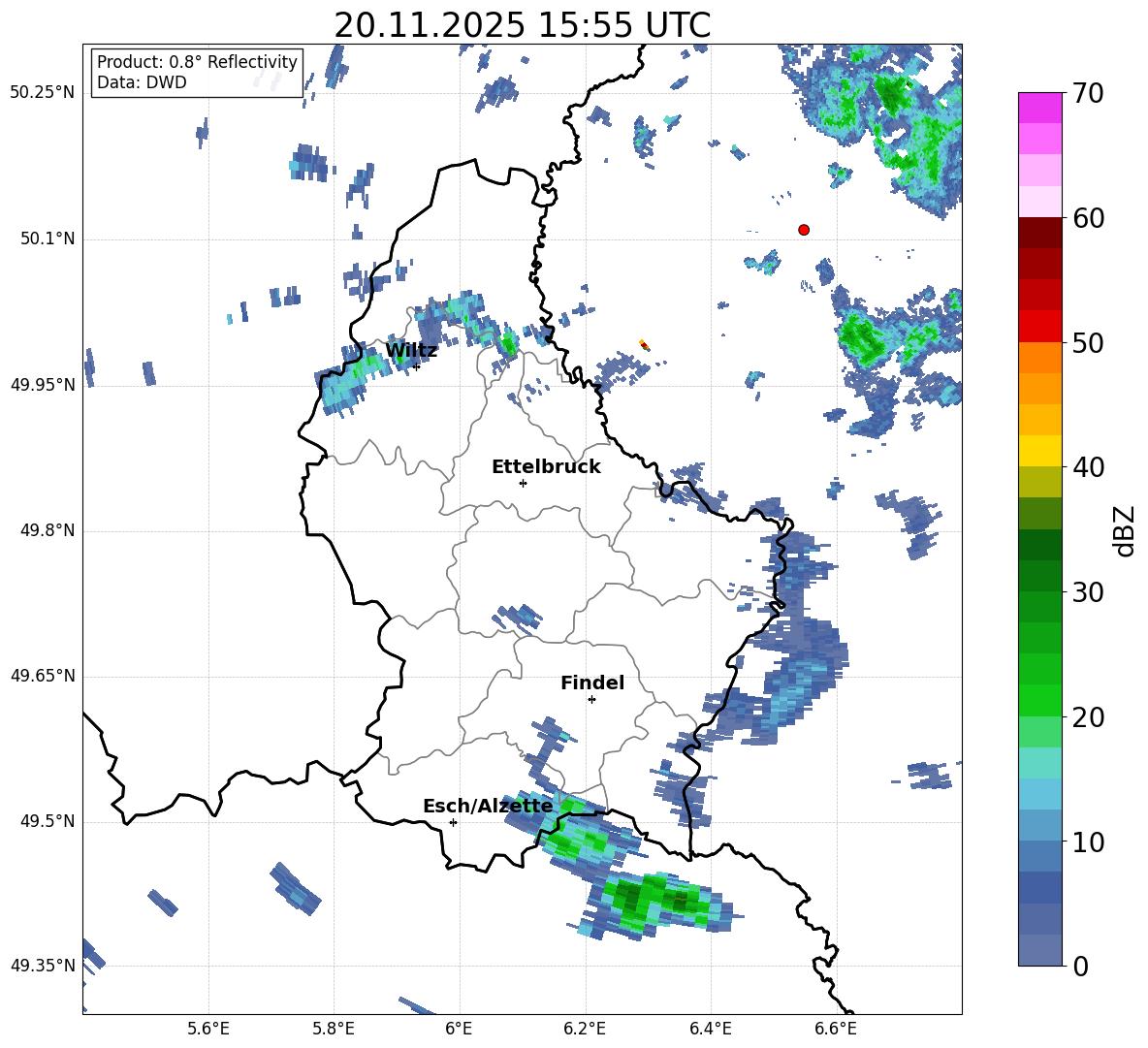Click the 49.5°N latitude label
The image size is (1148, 1048).
[x=47, y=821]
